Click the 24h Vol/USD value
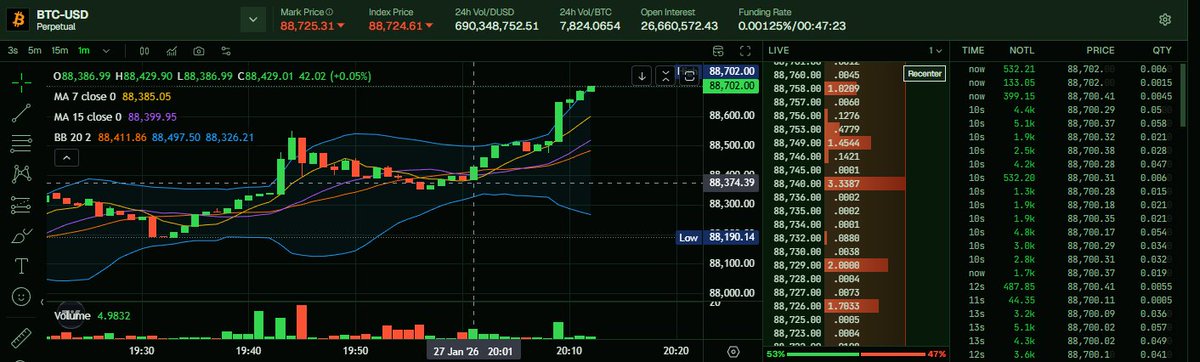The image size is (1200, 362). [497, 25]
